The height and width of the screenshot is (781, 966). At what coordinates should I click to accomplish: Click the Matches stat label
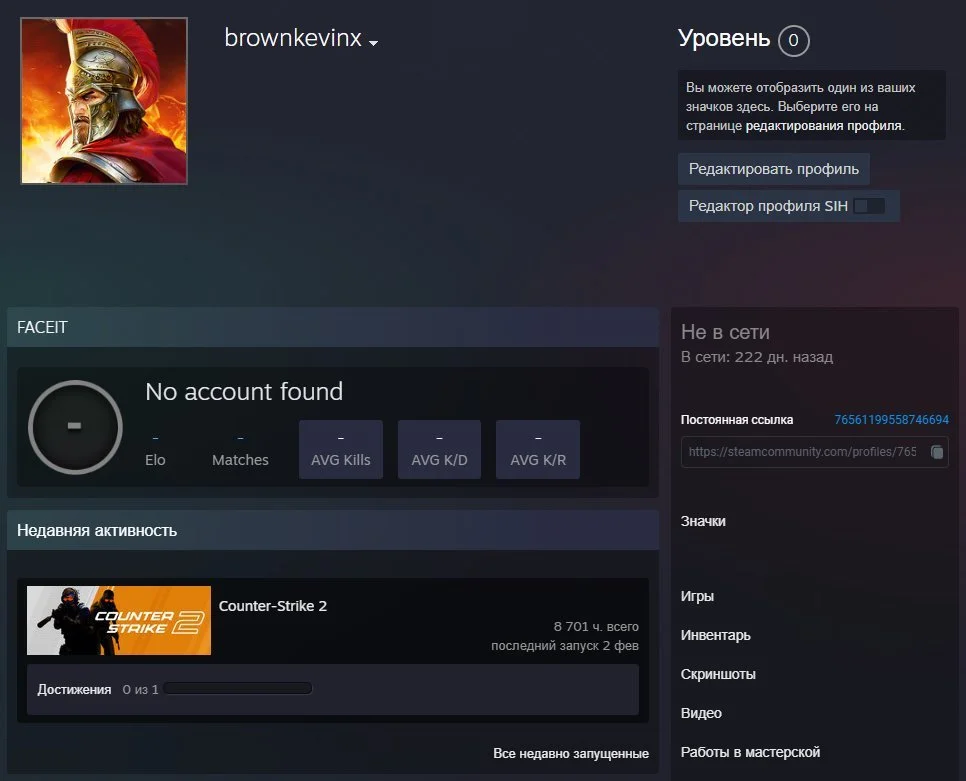[240, 460]
